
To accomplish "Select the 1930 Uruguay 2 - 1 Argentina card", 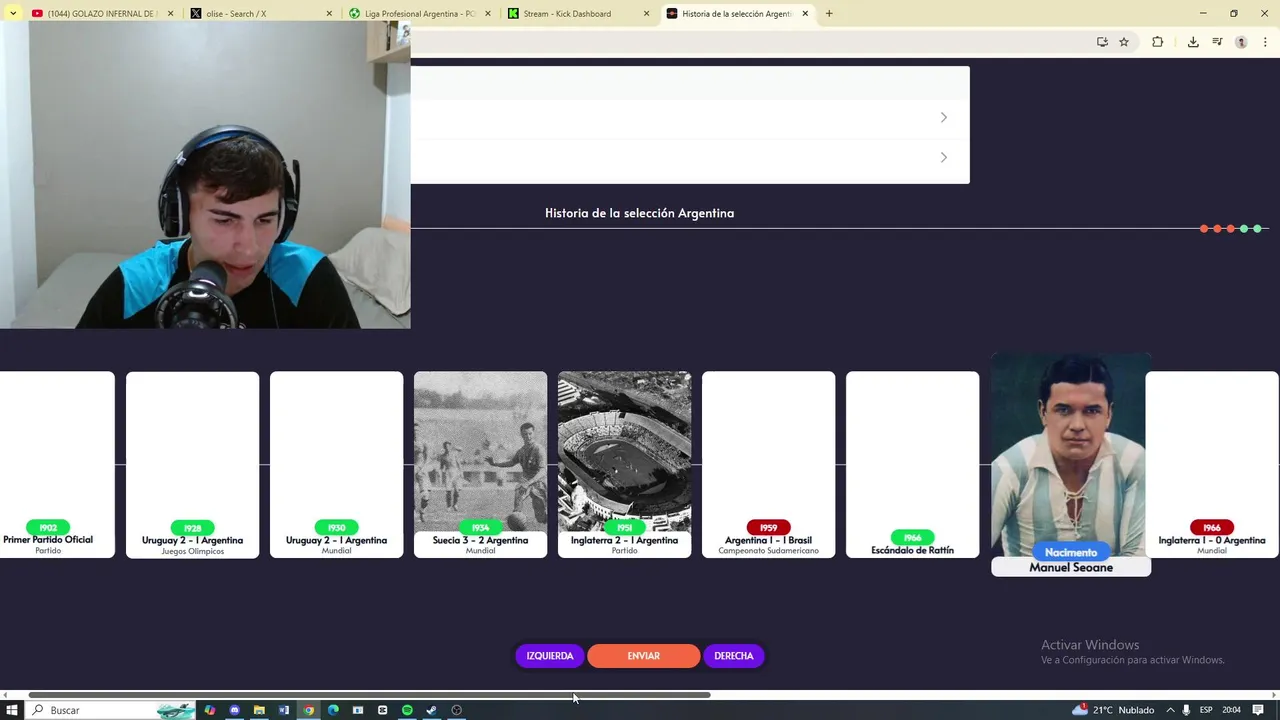I will pos(336,465).
